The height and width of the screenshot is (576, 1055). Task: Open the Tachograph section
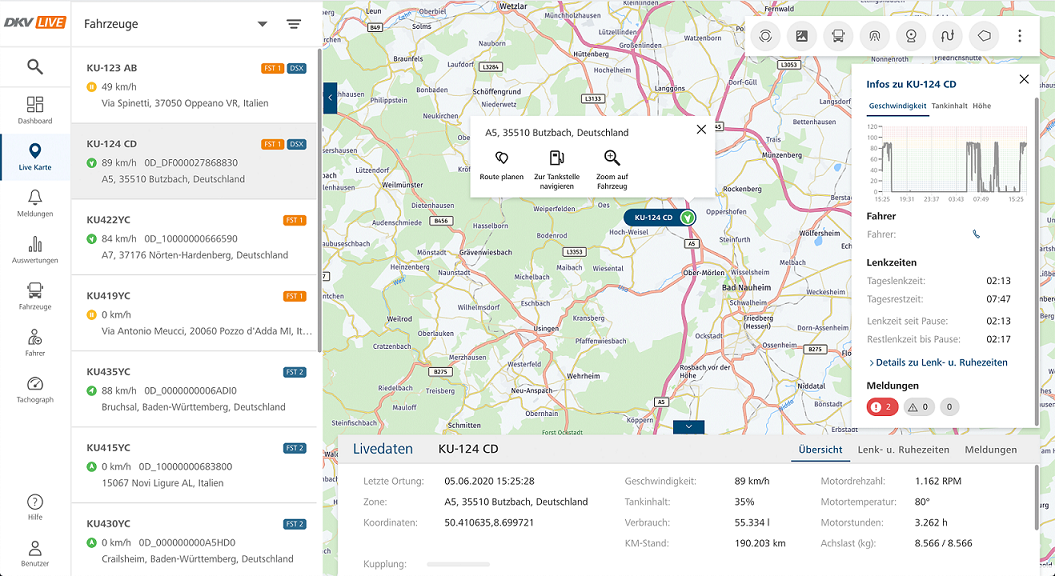pos(35,390)
